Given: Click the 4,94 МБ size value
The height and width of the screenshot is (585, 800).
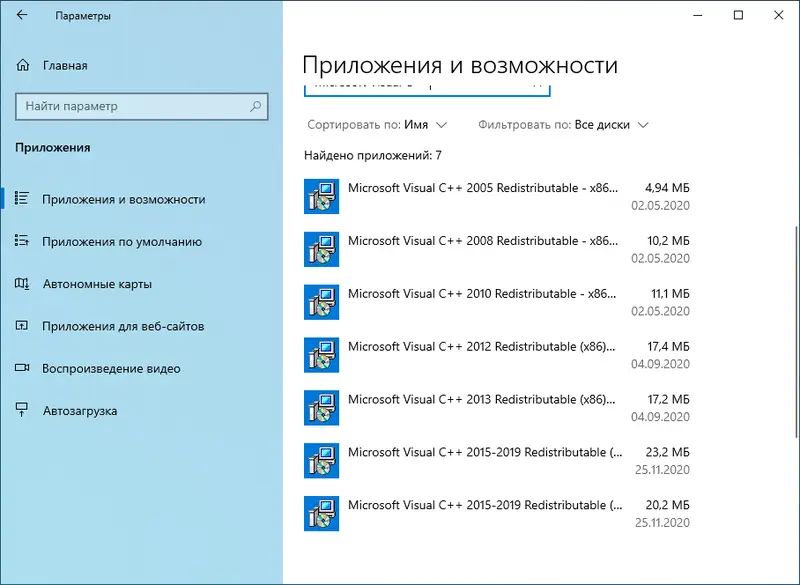Looking at the screenshot, I should [x=667, y=188].
